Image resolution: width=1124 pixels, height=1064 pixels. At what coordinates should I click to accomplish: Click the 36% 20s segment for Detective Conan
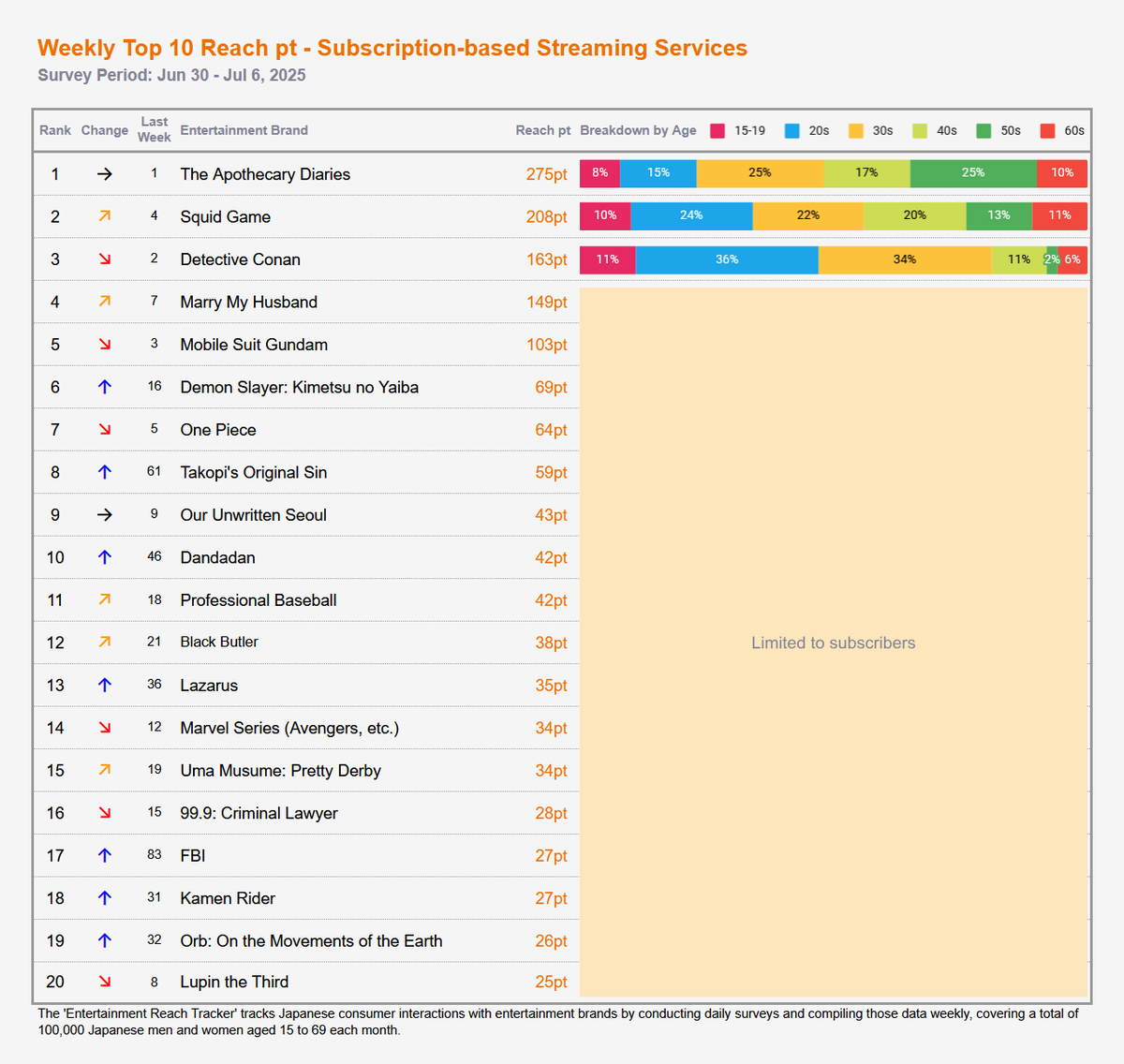pos(727,259)
